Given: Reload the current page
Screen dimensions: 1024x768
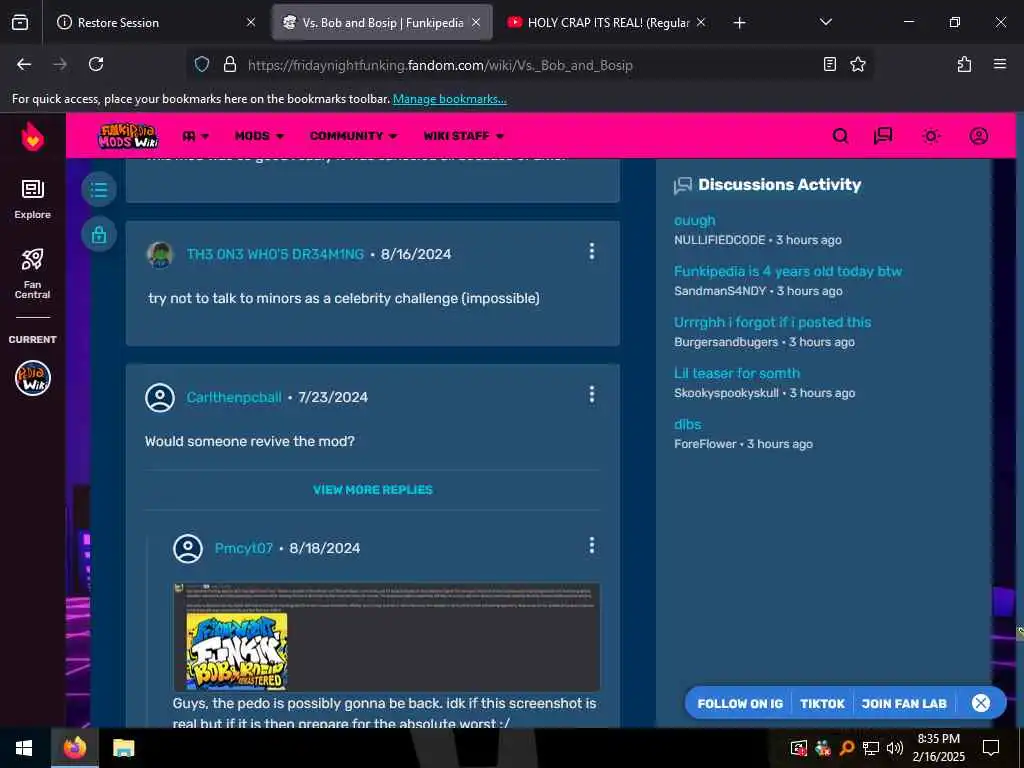Looking at the screenshot, I should point(96,64).
